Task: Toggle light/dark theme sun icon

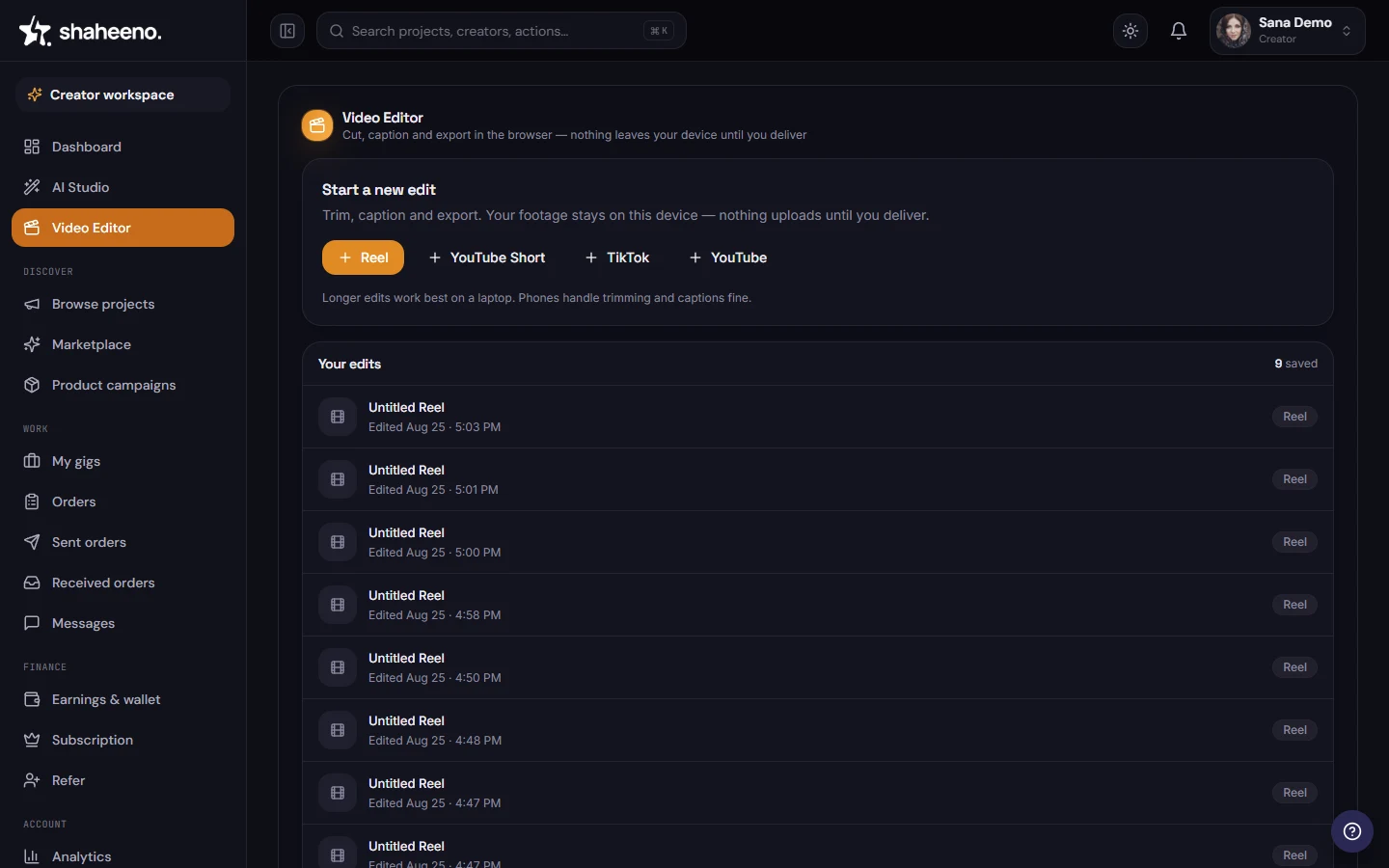Action: tap(1130, 31)
